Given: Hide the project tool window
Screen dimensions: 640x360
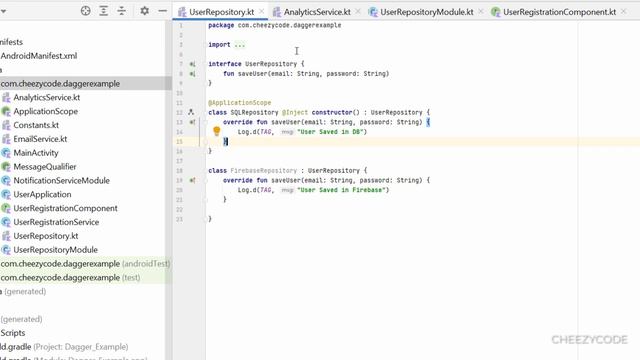Looking at the screenshot, I should pyautogui.click(x=162, y=11).
